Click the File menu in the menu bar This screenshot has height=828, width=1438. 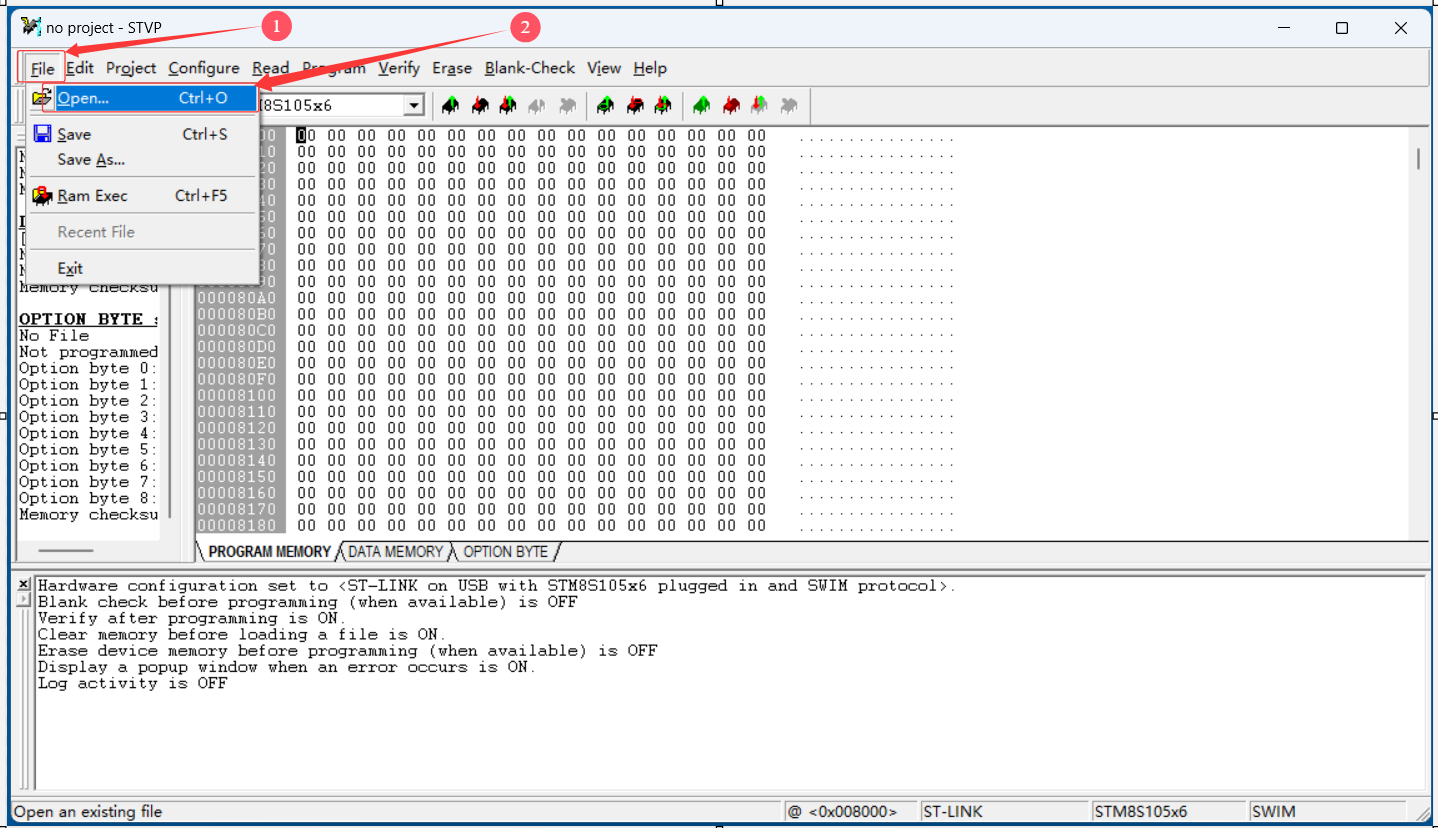42,68
